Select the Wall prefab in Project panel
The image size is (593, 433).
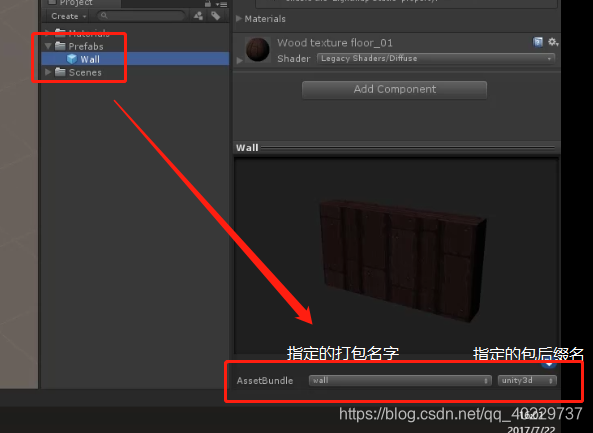(x=135, y=59)
